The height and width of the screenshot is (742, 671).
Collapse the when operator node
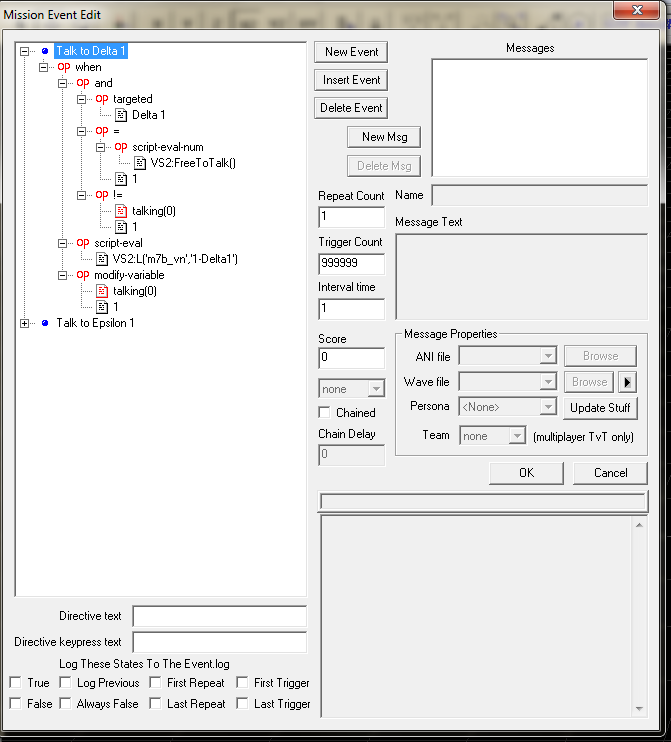44,67
